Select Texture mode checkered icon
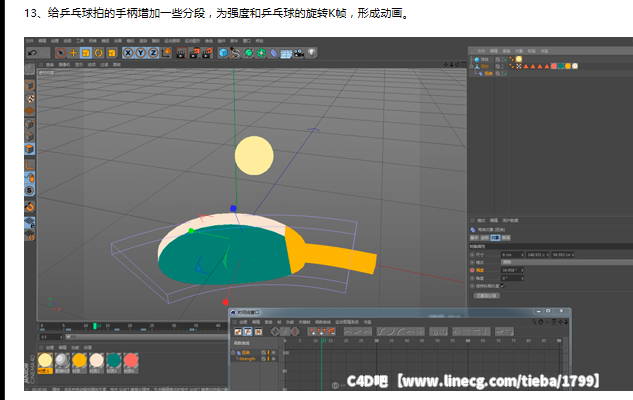 (x=29, y=98)
